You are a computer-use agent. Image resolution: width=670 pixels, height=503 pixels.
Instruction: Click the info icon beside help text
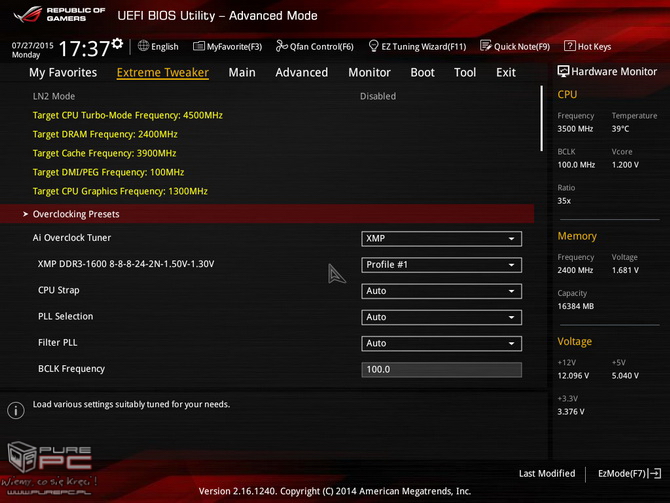pos(16,410)
